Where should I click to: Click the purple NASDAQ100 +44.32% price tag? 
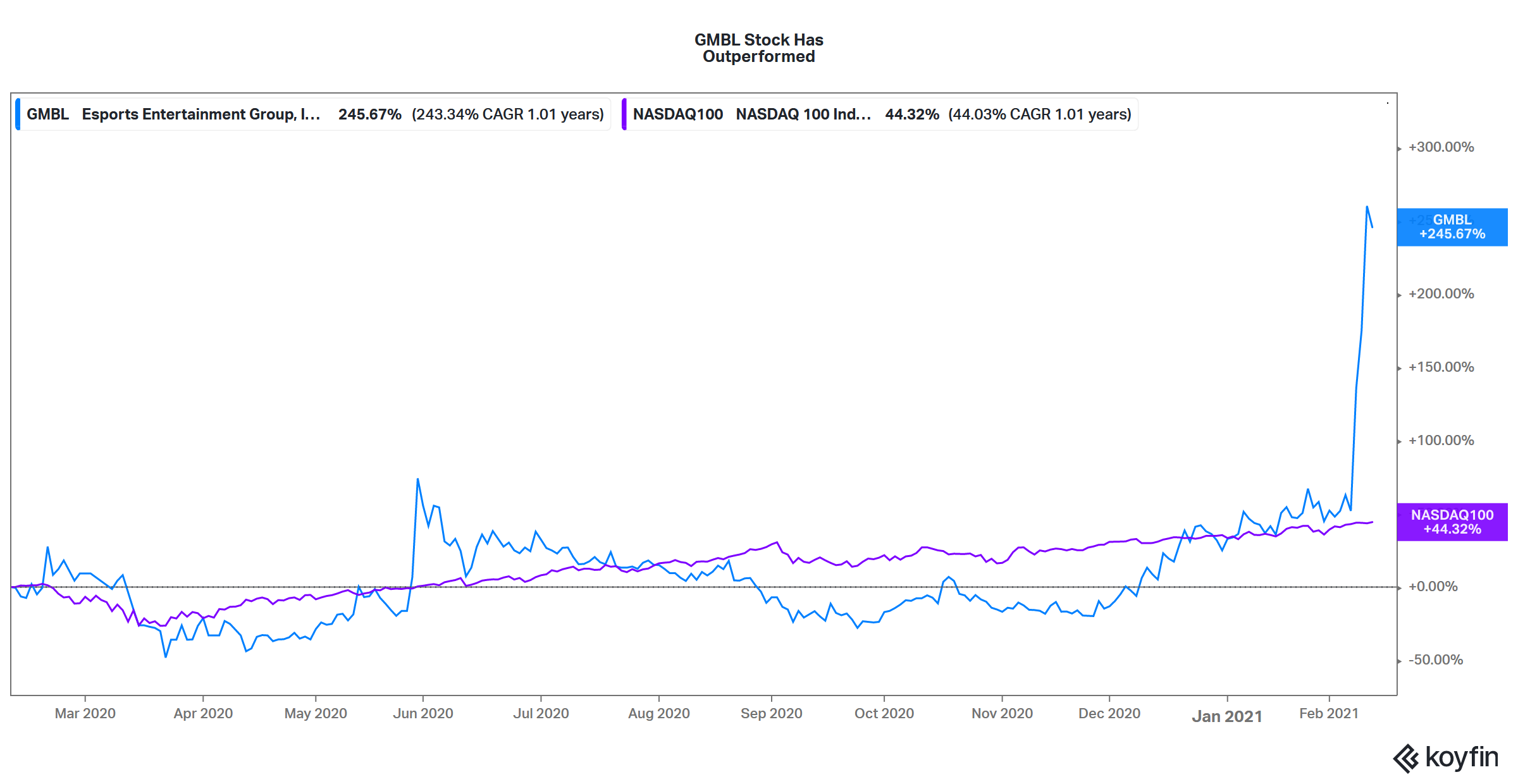[1452, 522]
